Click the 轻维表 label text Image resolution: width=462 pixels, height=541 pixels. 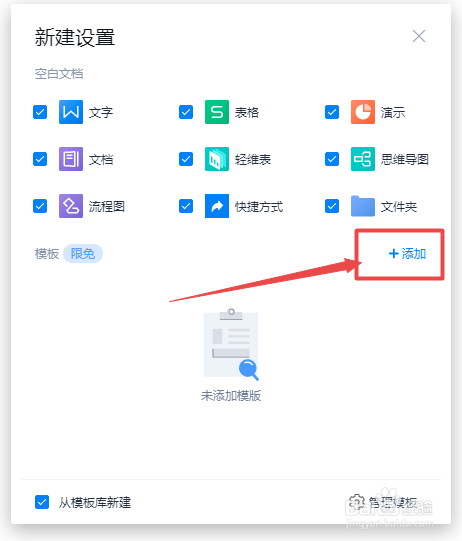pos(253,159)
